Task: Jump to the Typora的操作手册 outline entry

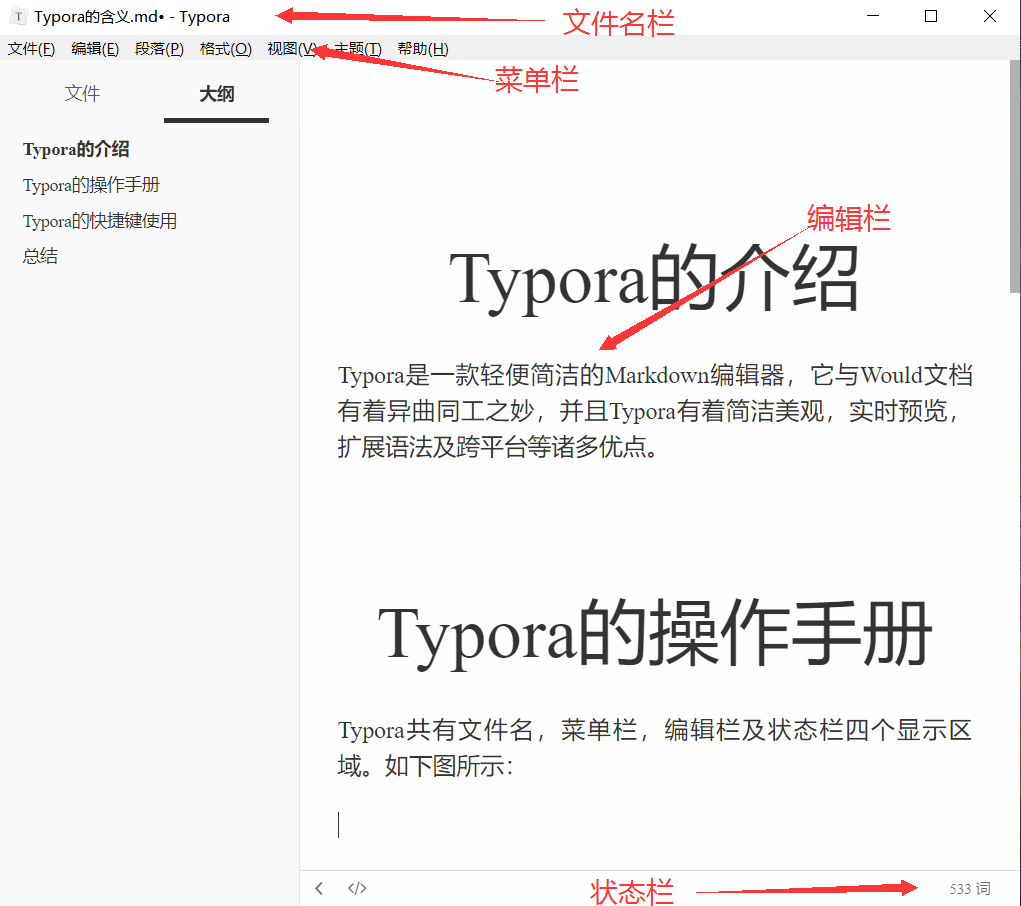Action: tap(91, 185)
